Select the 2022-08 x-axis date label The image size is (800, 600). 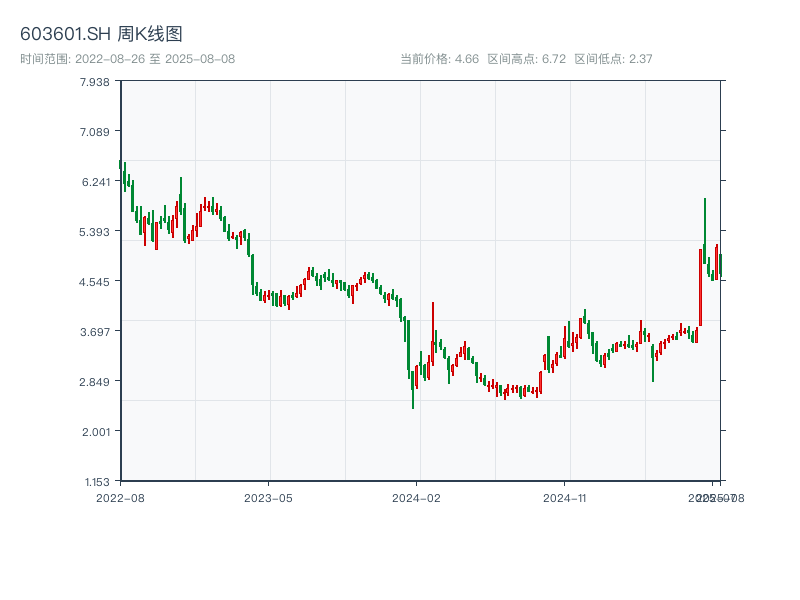coord(120,497)
